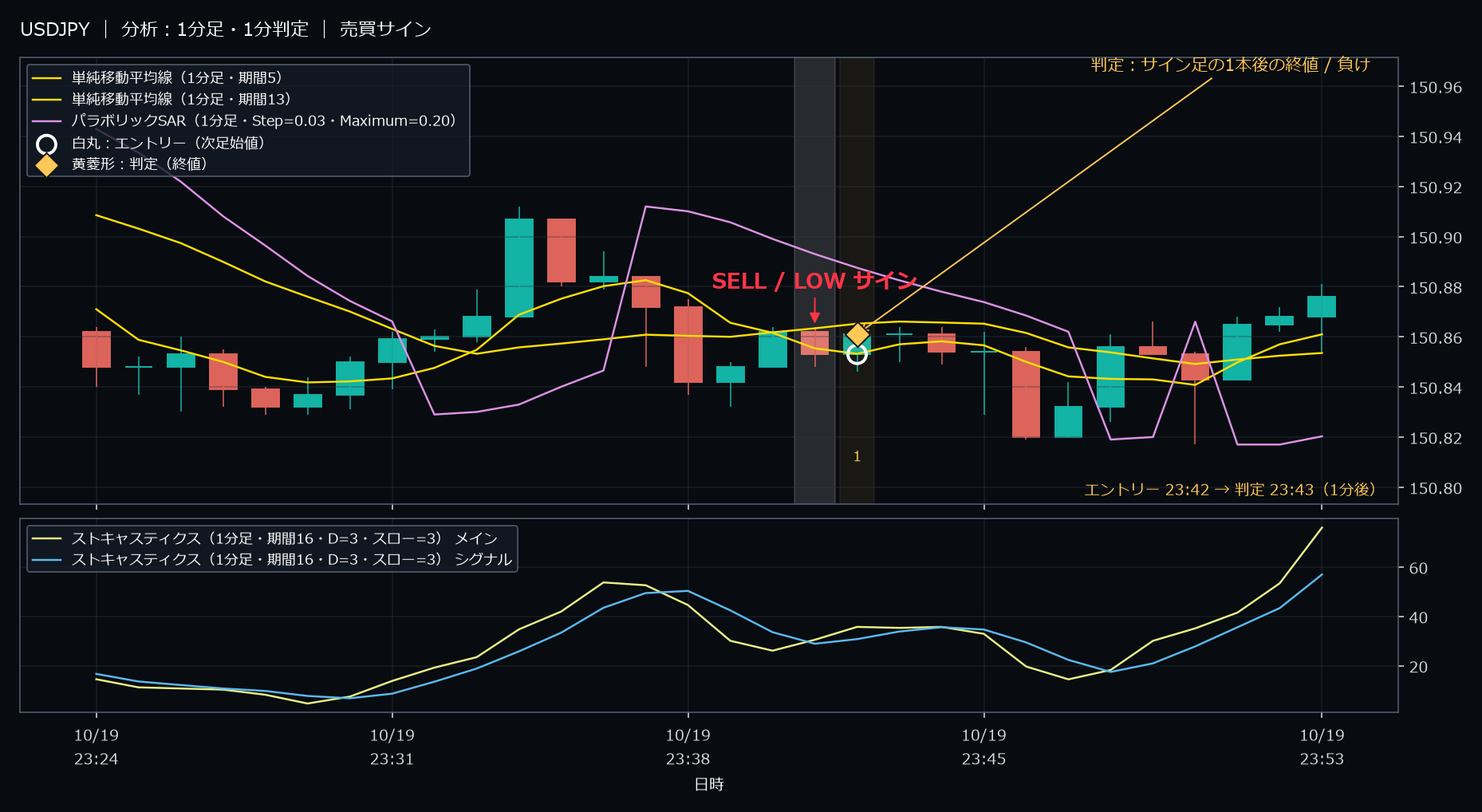Click the 150.80 price axis label
The width and height of the screenshot is (1482, 812).
tap(1435, 488)
